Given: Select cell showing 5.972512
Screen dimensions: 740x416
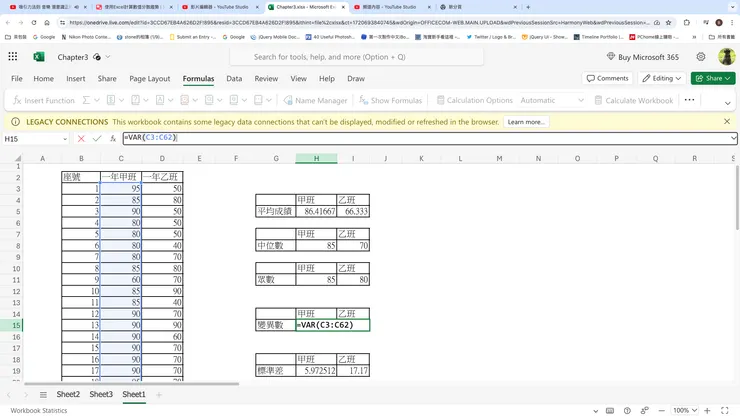Looking at the screenshot, I should (x=316, y=371).
